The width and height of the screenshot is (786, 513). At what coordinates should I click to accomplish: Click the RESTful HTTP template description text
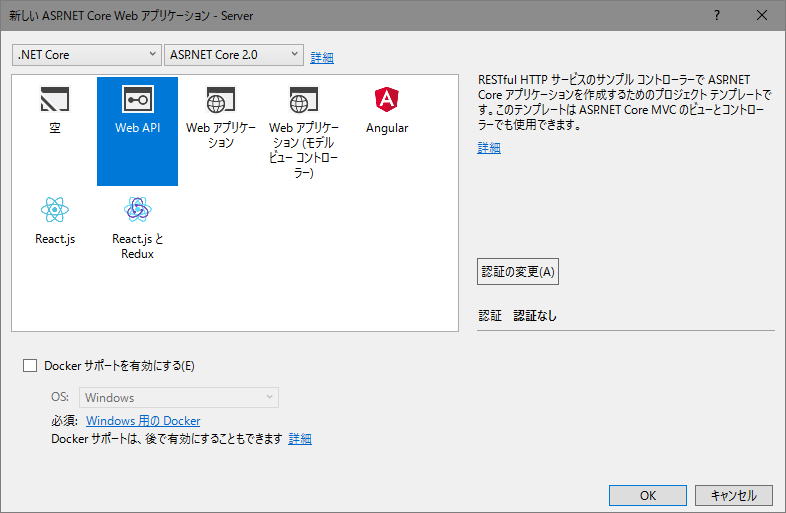(x=625, y=102)
